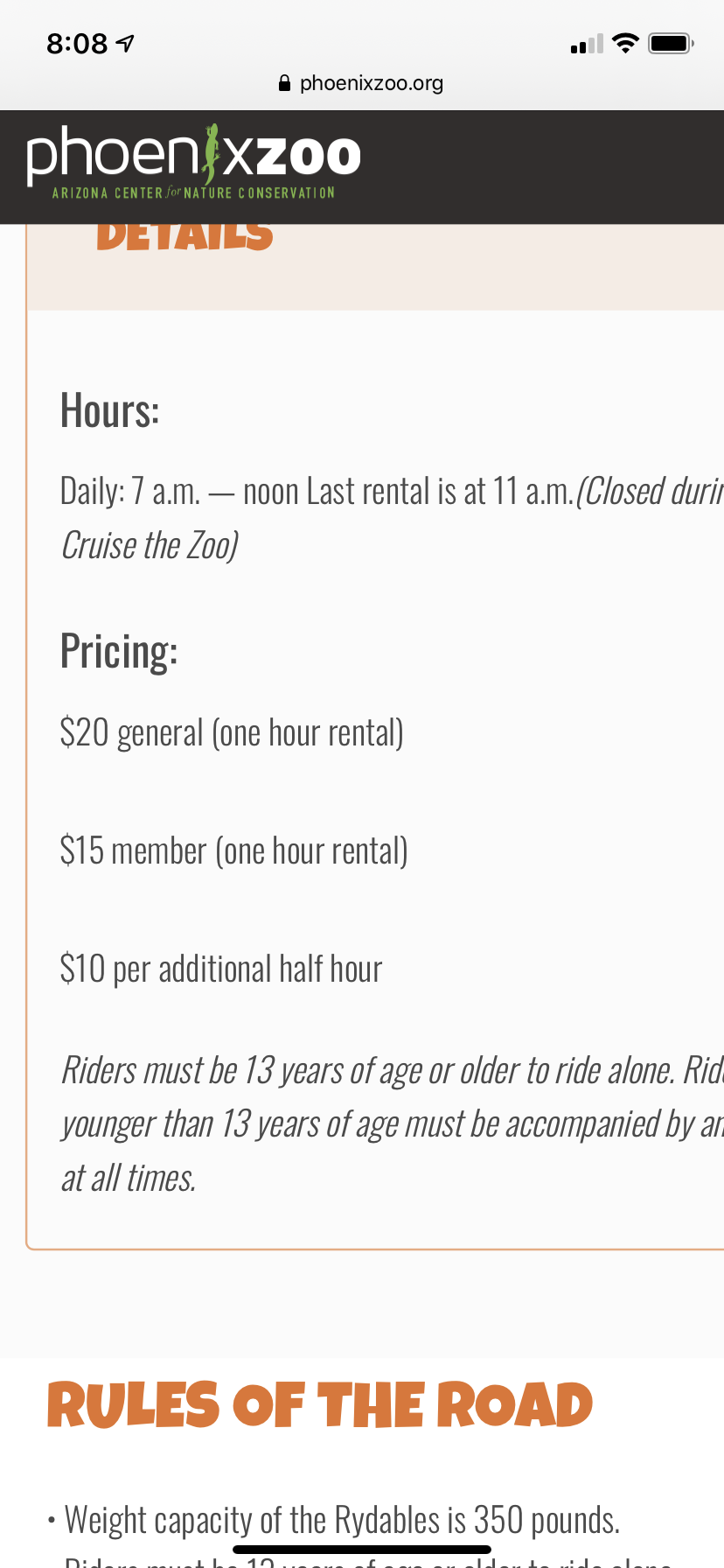The width and height of the screenshot is (724, 1568).
Task: Tap the 8:08 clock in status bar
Action: [x=77, y=43]
